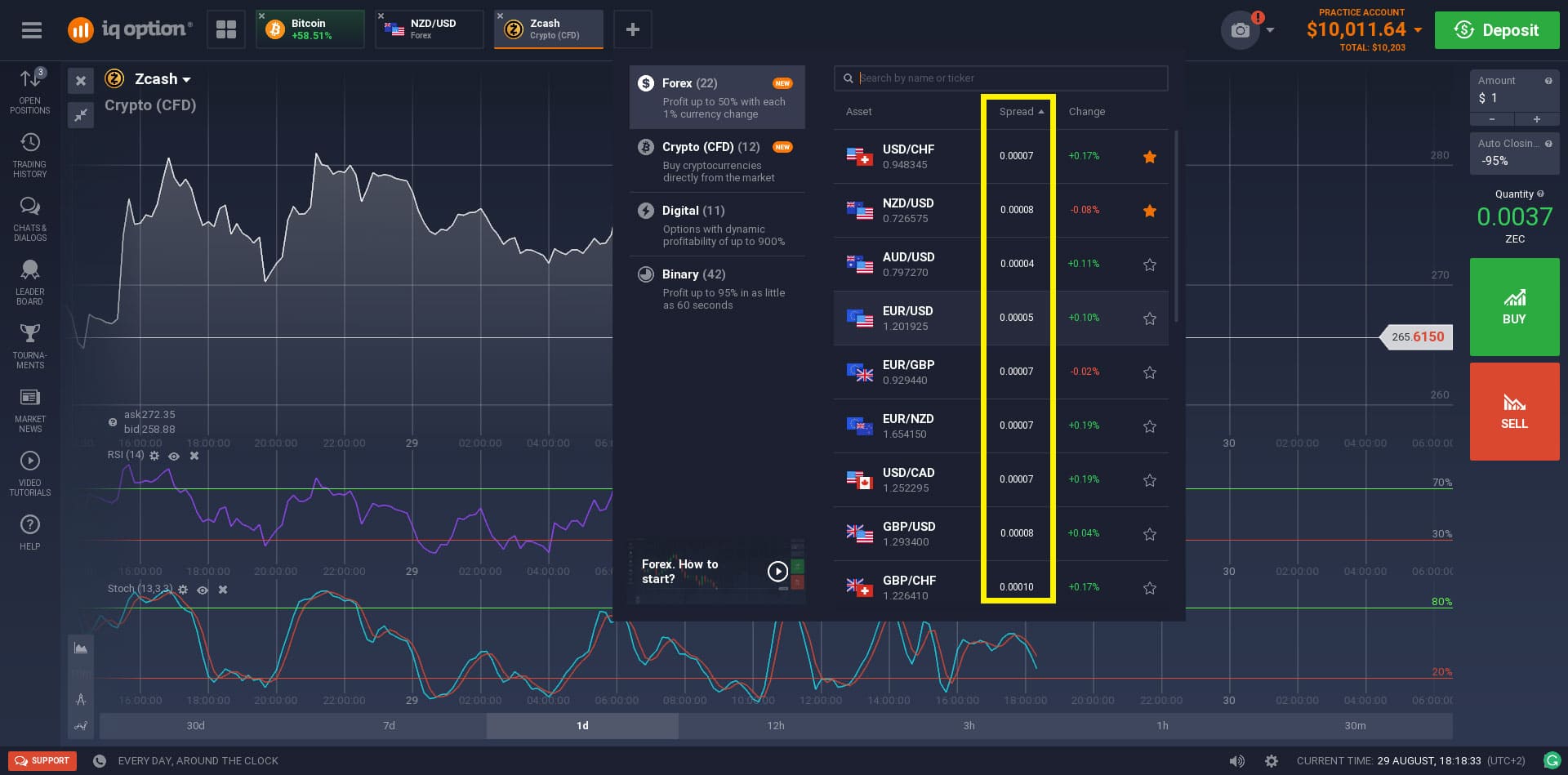The height and width of the screenshot is (775, 1568).
Task: Open Trading History in the sidebar
Action: (x=30, y=155)
